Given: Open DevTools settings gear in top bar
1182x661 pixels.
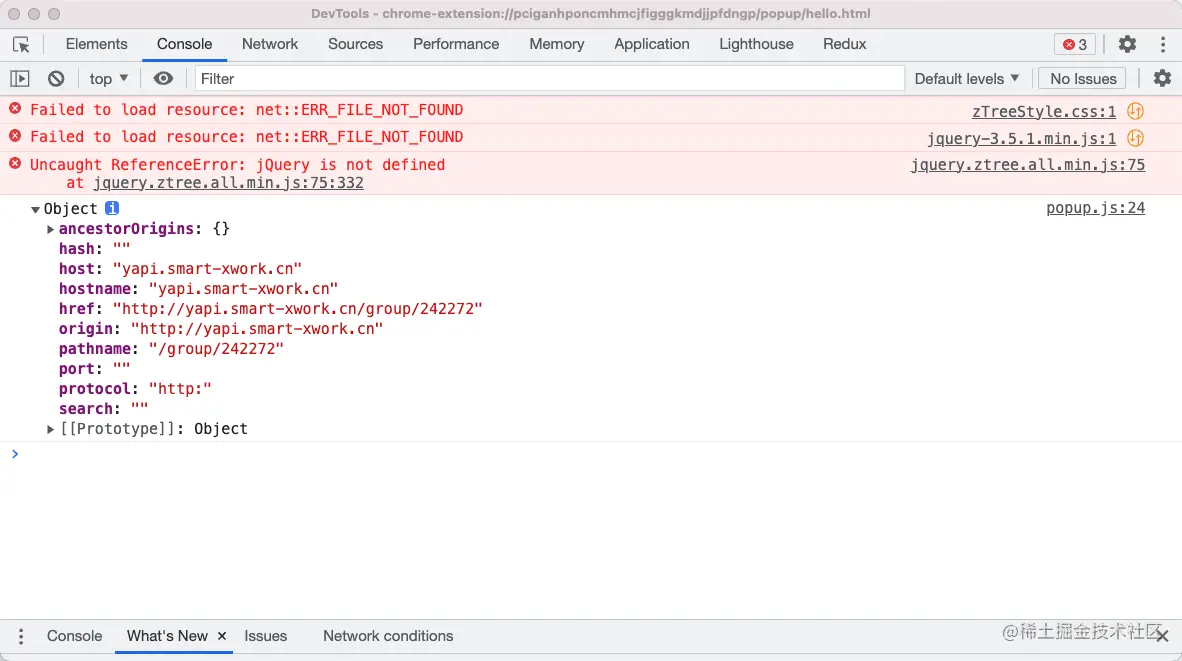Looking at the screenshot, I should click(x=1127, y=45).
